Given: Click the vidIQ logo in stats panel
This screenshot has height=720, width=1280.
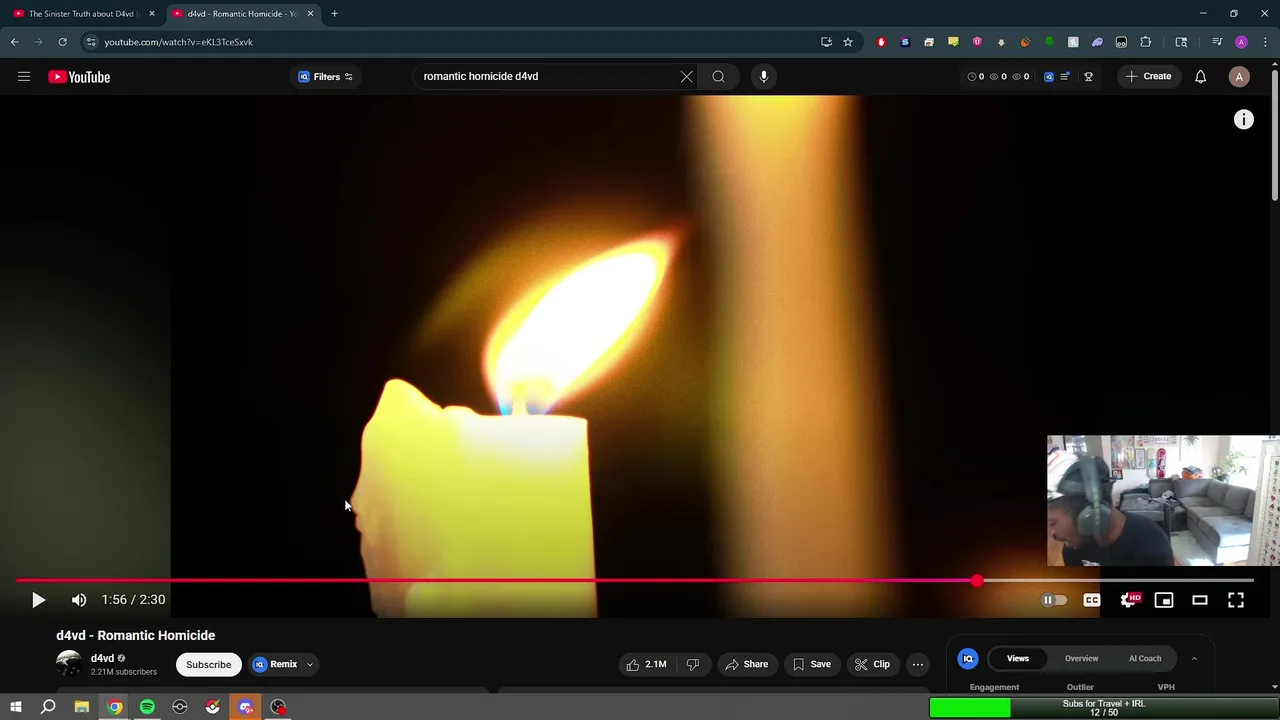Looking at the screenshot, I should click(x=968, y=658).
